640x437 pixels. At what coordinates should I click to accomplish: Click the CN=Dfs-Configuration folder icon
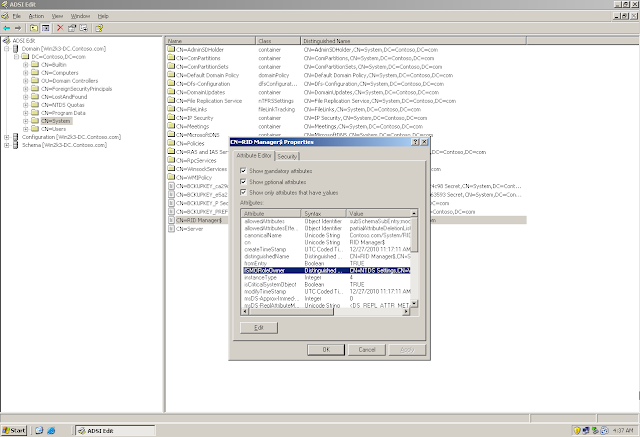171,84
